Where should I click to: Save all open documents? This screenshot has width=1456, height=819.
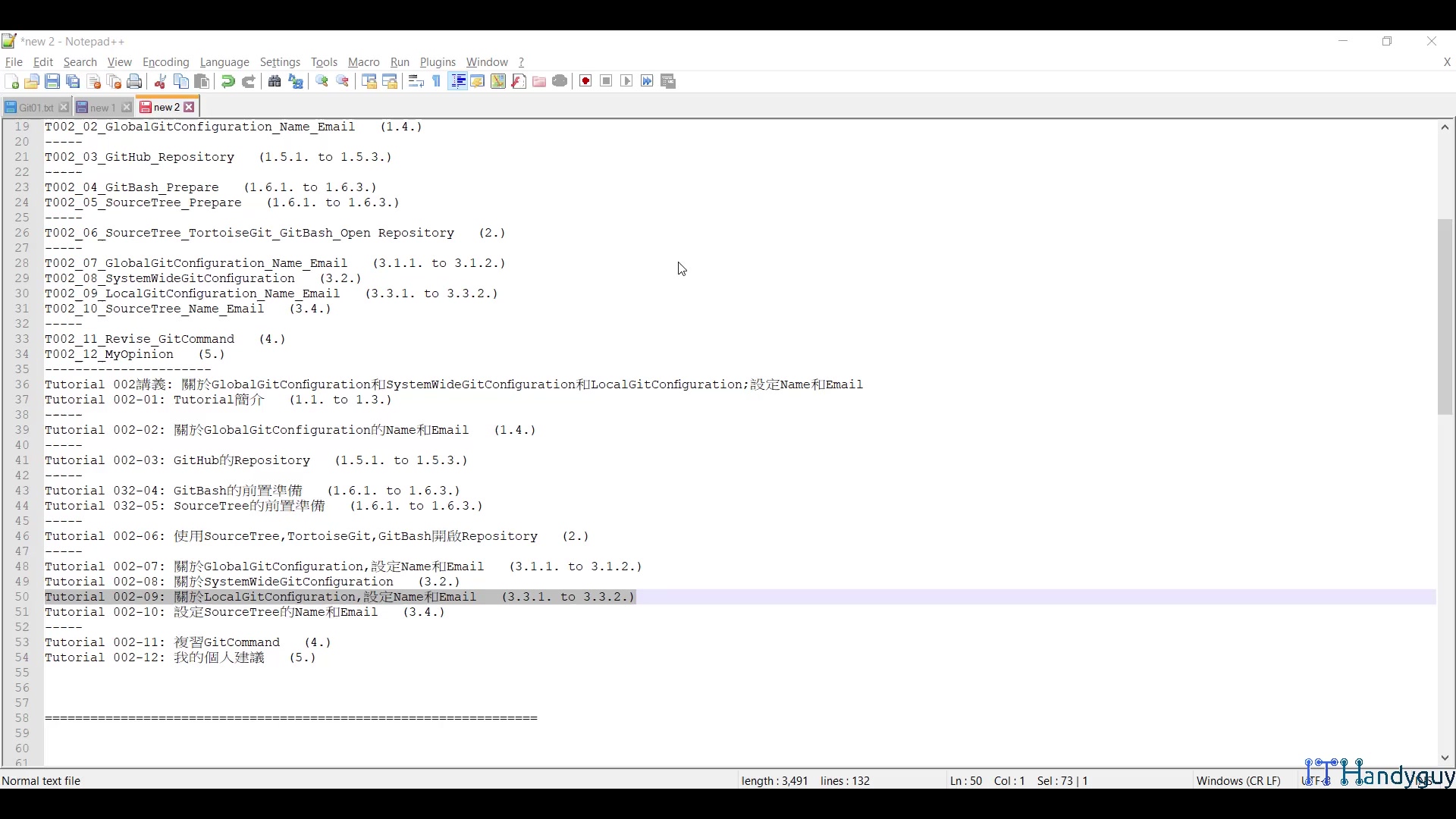(73, 81)
